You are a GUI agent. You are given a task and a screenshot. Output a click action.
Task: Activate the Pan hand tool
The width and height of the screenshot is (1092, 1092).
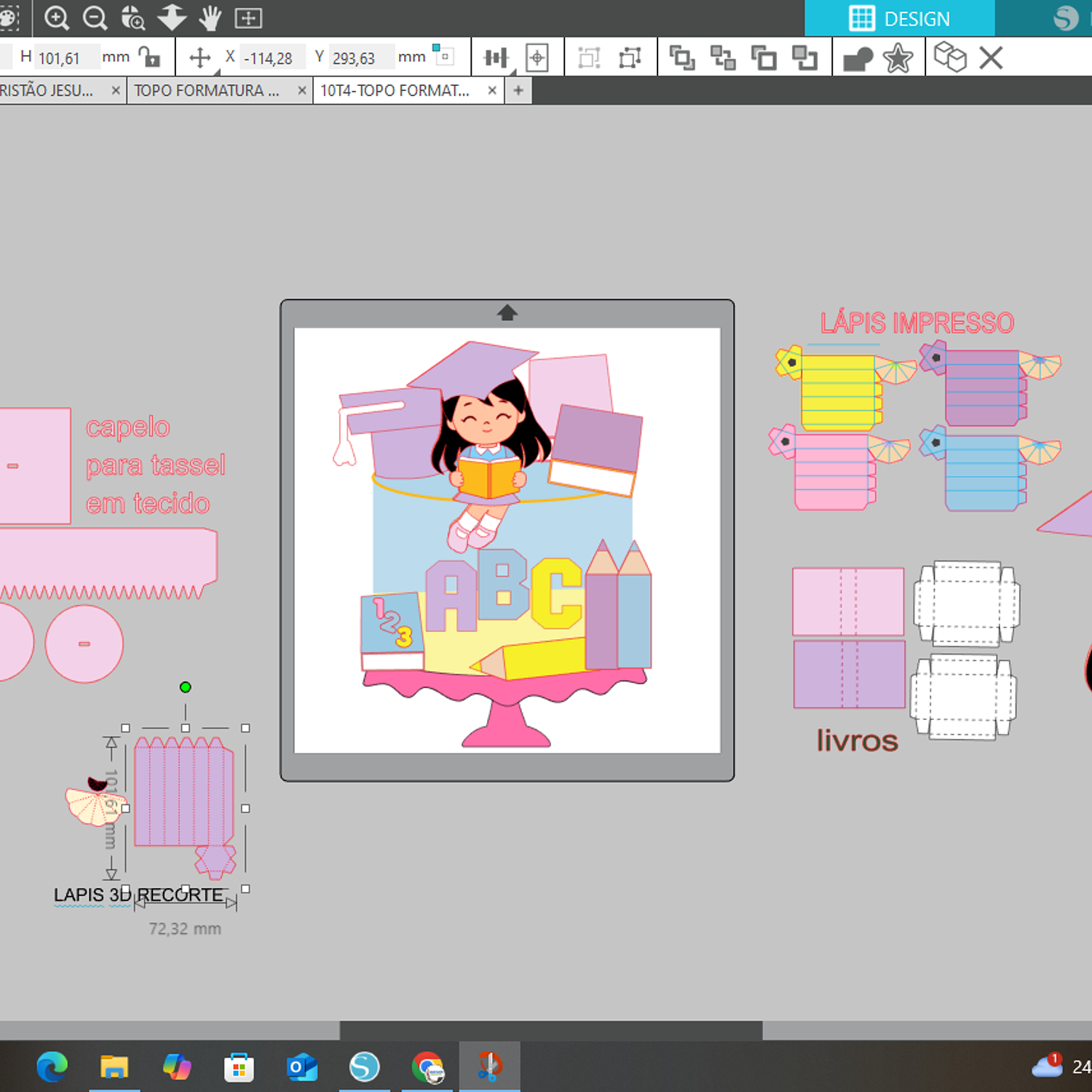pyautogui.click(x=210, y=17)
